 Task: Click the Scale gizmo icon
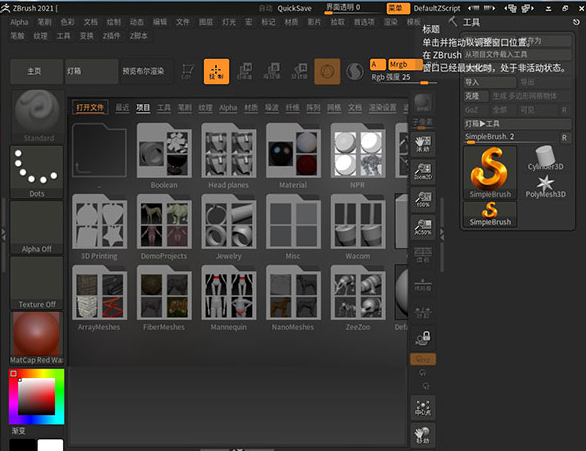click(272, 71)
